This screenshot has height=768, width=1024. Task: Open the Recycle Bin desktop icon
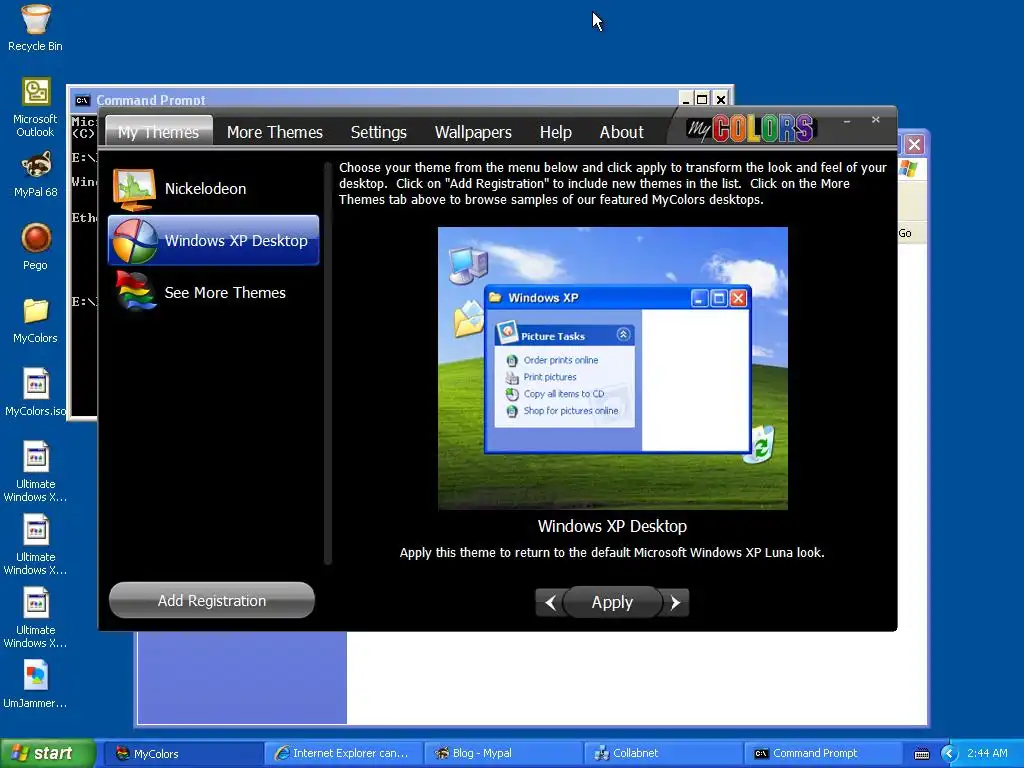click(x=35, y=20)
